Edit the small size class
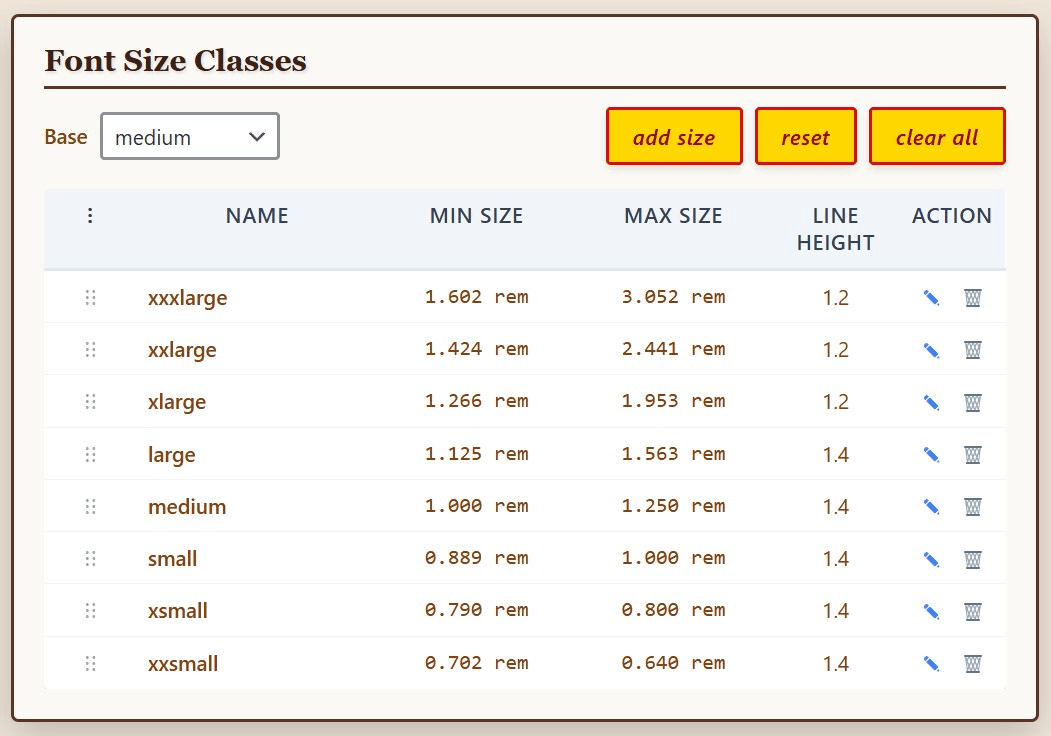Screen dimensions: 1051x736 point(931,558)
